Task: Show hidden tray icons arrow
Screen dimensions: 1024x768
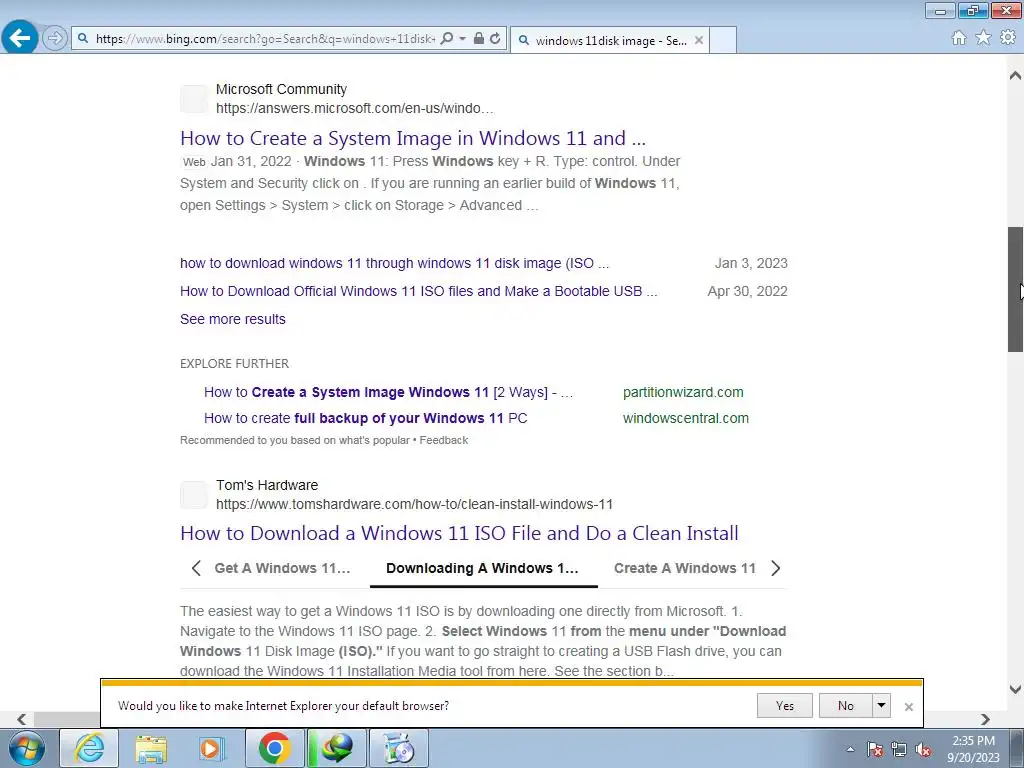Action: [850, 749]
